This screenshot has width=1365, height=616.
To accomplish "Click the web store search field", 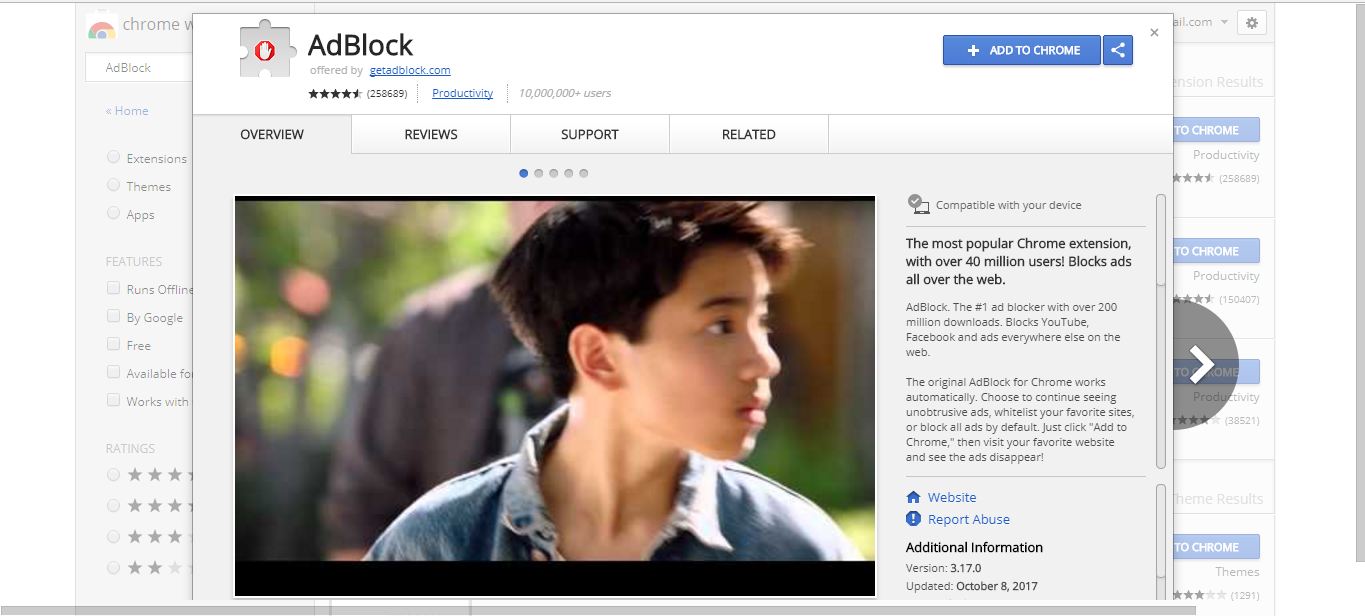I will (140, 68).
